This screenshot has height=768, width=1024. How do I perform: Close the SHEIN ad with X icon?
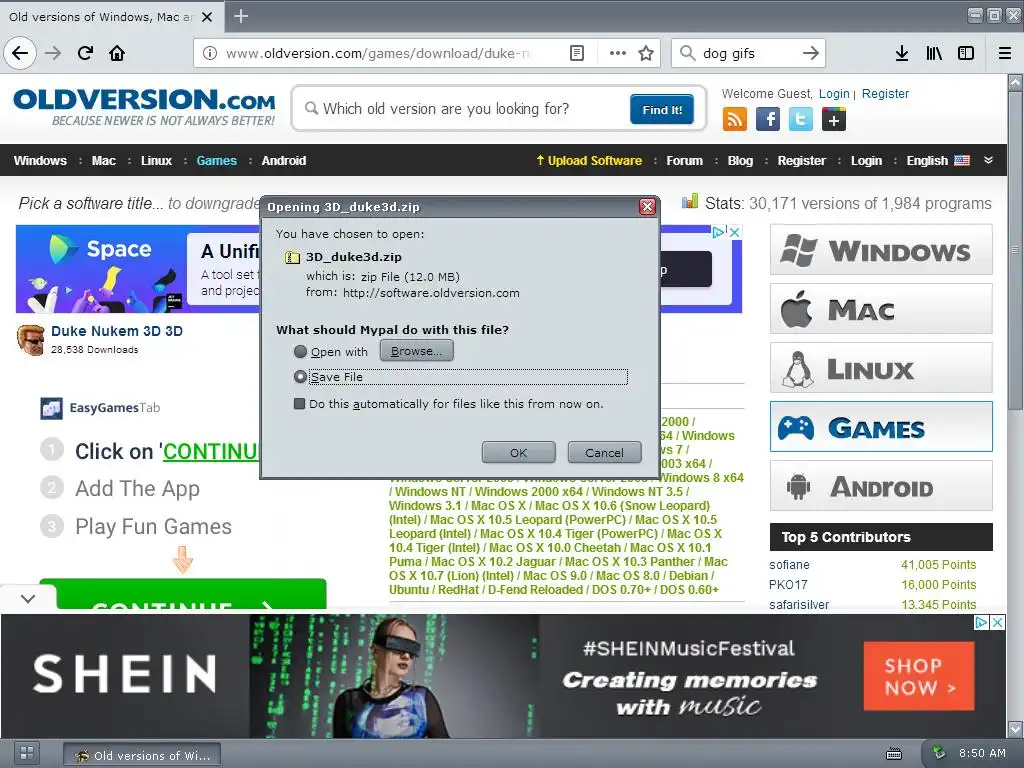click(997, 622)
